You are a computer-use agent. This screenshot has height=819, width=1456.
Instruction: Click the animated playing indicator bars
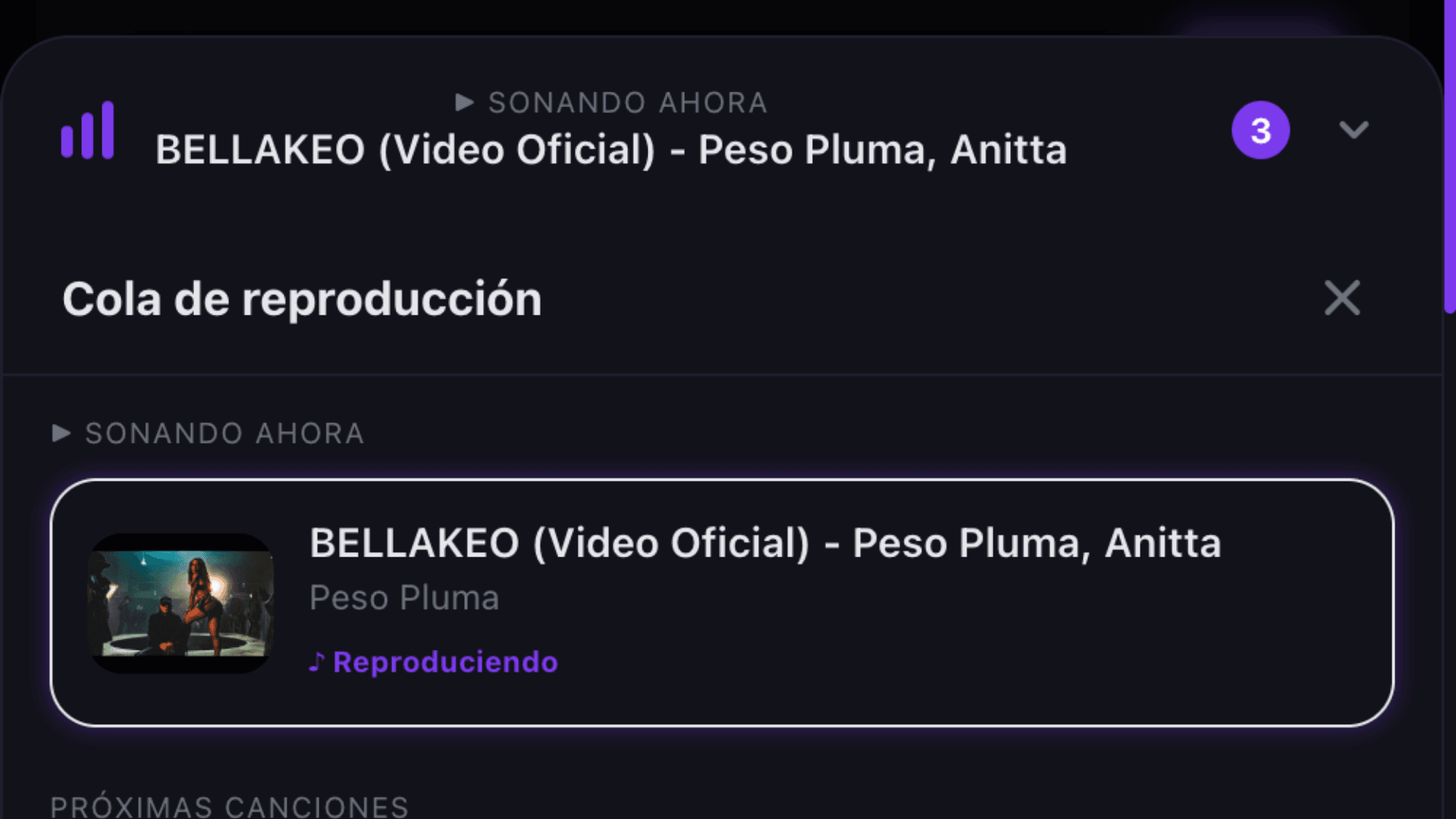(x=86, y=130)
